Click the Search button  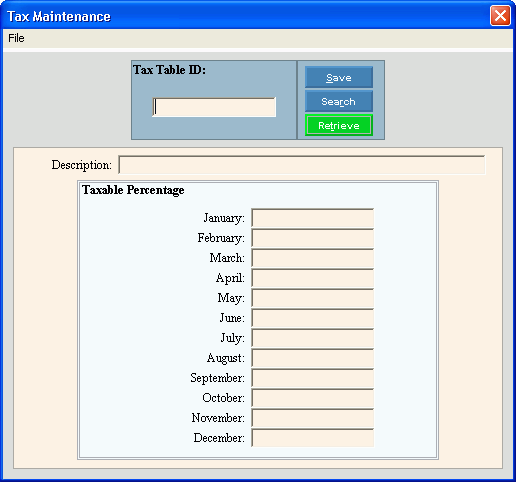pyautogui.click(x=339, y=101)
